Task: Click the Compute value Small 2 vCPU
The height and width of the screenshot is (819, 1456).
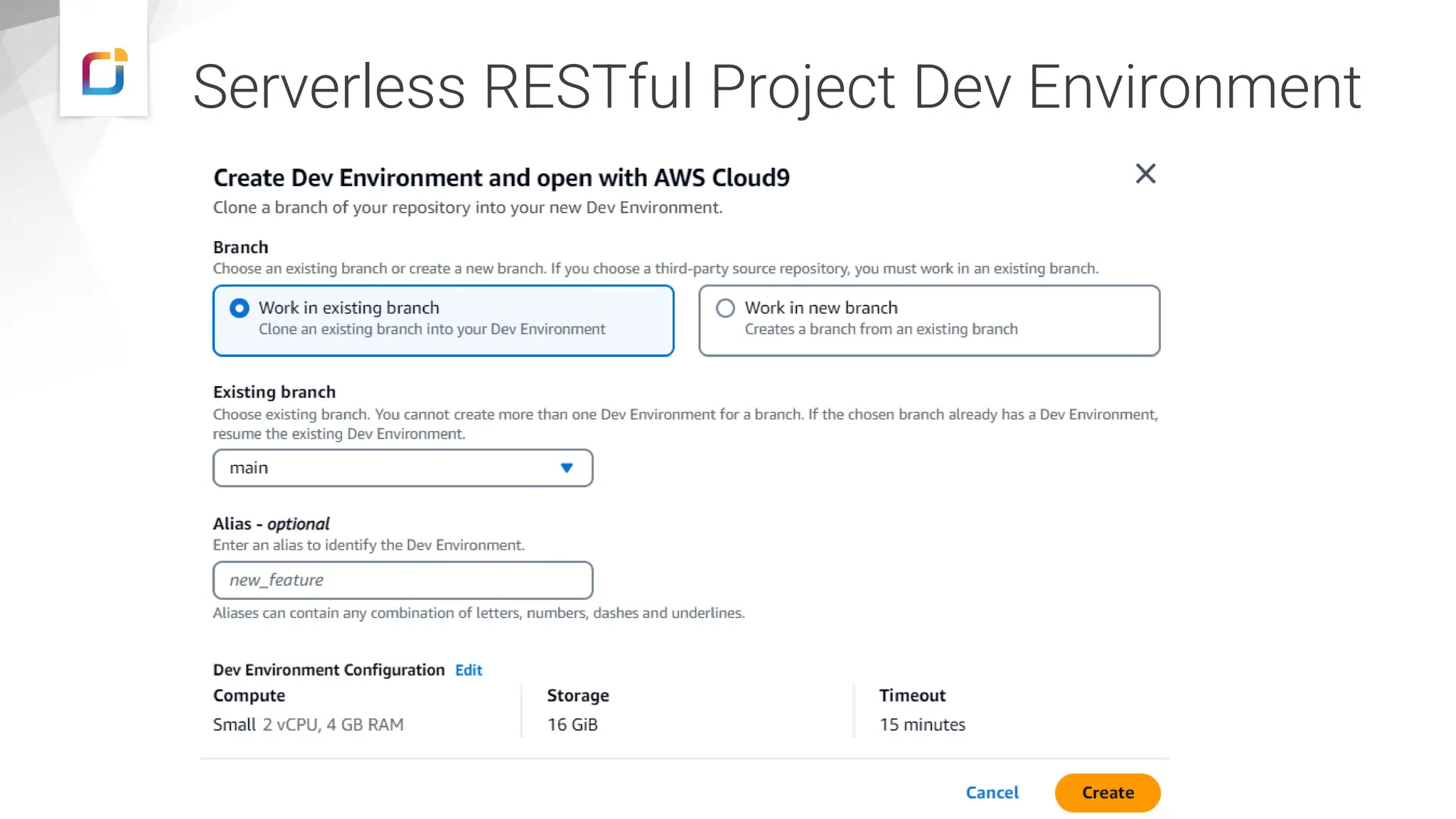Action: coord(308,724)
